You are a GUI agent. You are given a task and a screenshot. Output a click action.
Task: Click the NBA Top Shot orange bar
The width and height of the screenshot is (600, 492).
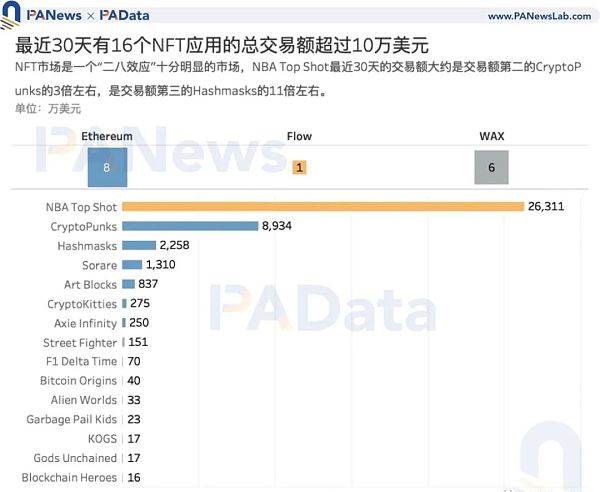coord(323,207)
